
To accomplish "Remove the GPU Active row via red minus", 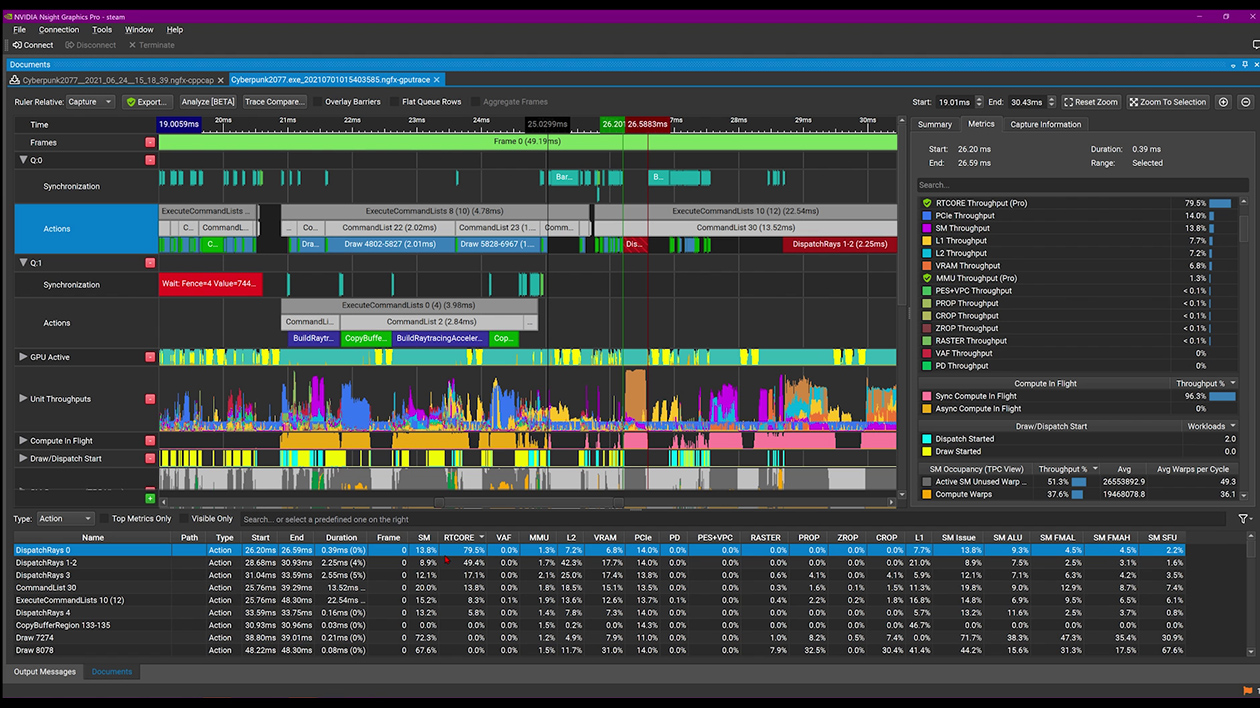I will (x=150, y=357).
